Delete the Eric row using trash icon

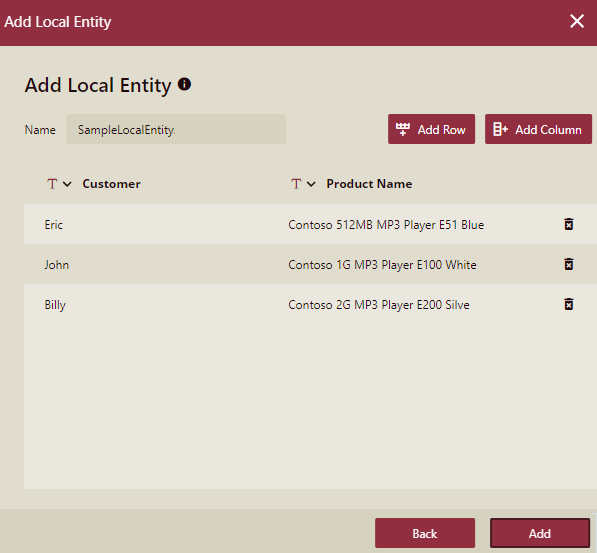(568, 224)
